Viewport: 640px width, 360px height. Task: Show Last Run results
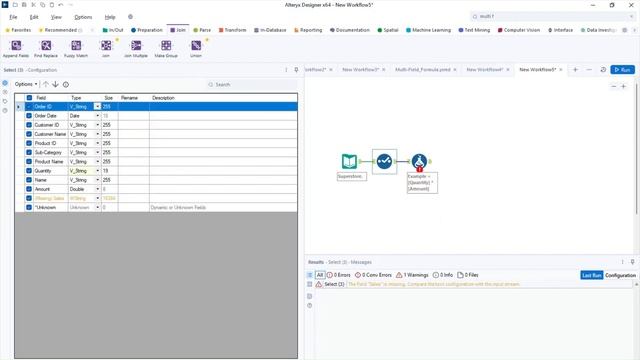pos(591,275)
